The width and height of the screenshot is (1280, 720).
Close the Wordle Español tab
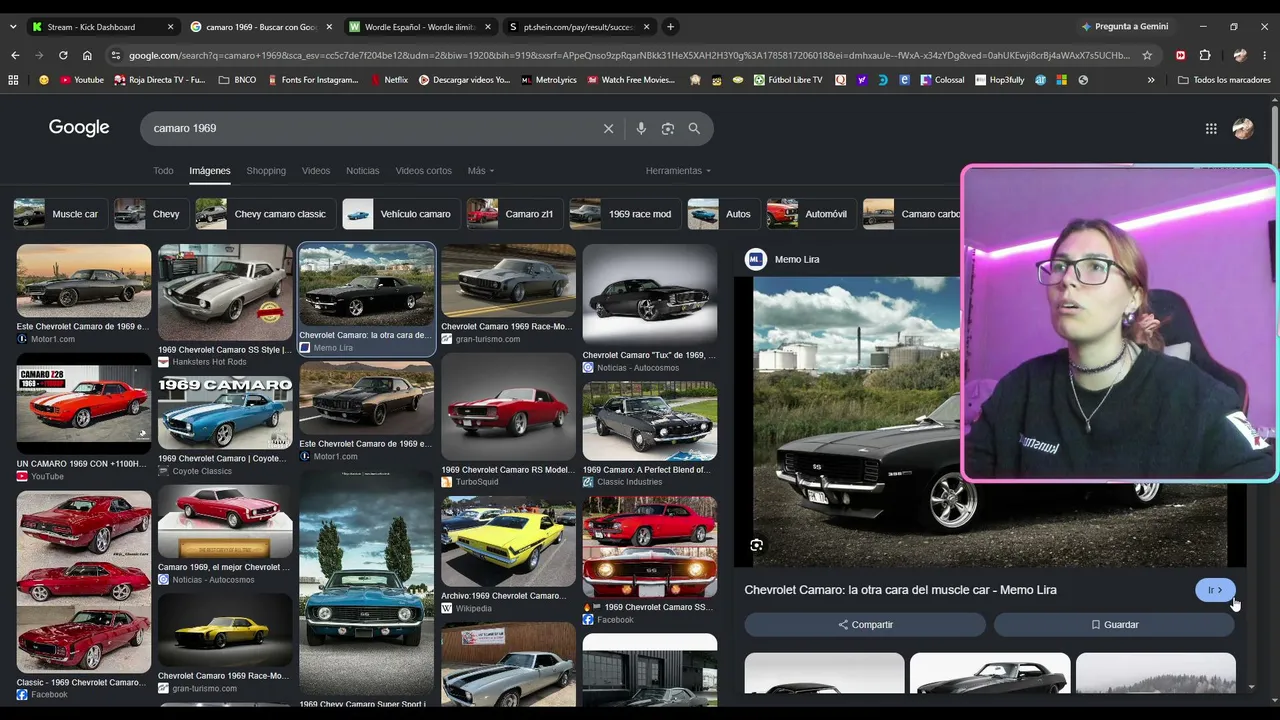click(x=488, y=27)
